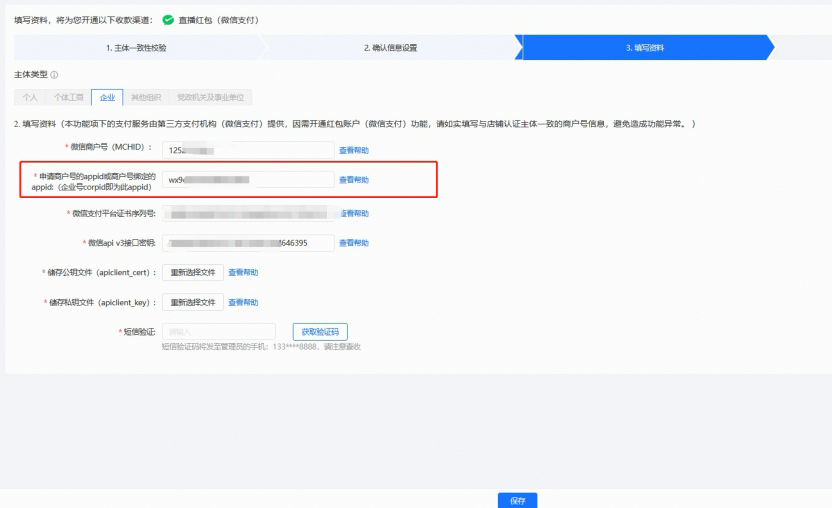Click the 主体类型 label
The width and height of the screenshot is (832, 508).
(x=31, y=75)
